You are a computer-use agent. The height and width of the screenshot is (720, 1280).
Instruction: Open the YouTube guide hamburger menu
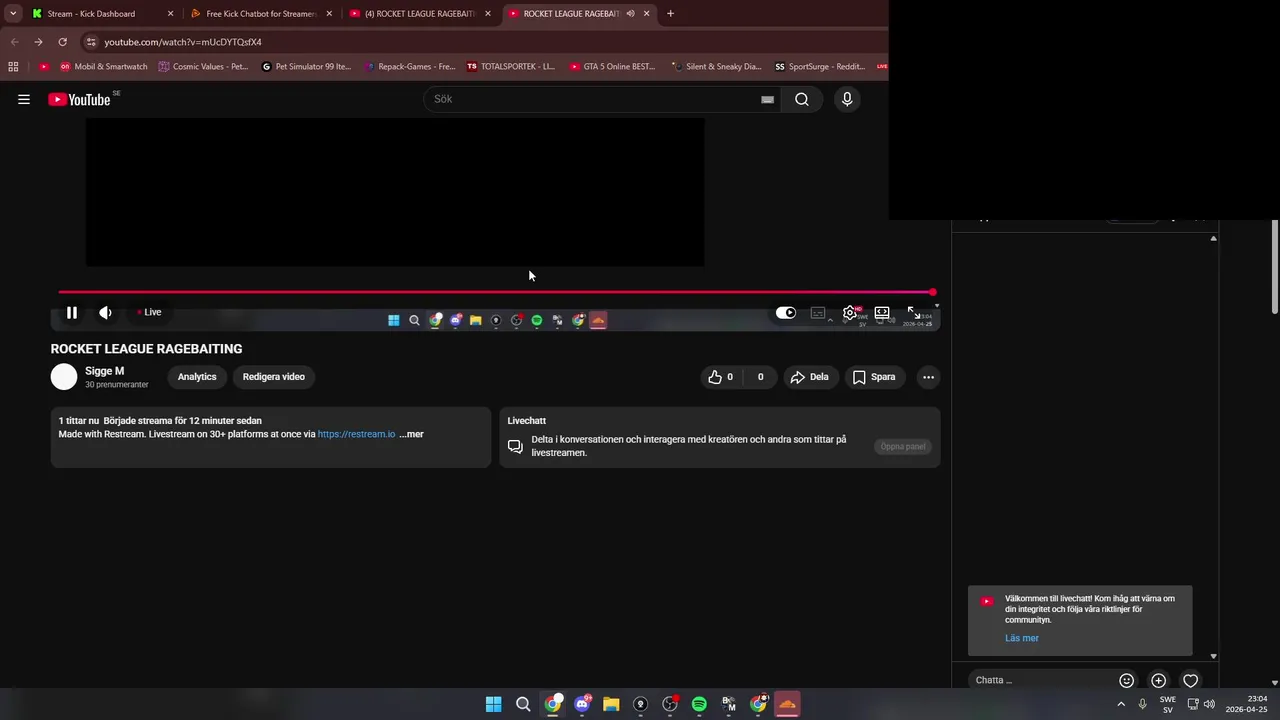coord(24,99)
